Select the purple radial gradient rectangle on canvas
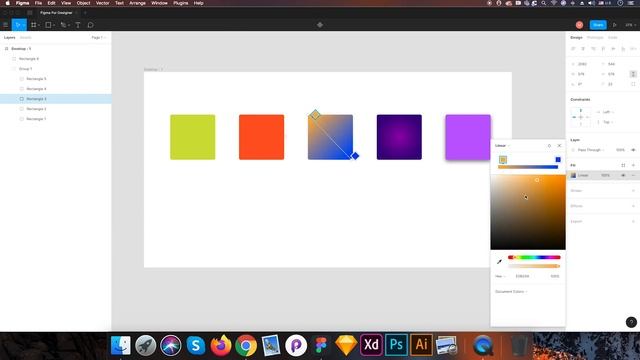Screen dimensions: 640x360 pos(399,137)
